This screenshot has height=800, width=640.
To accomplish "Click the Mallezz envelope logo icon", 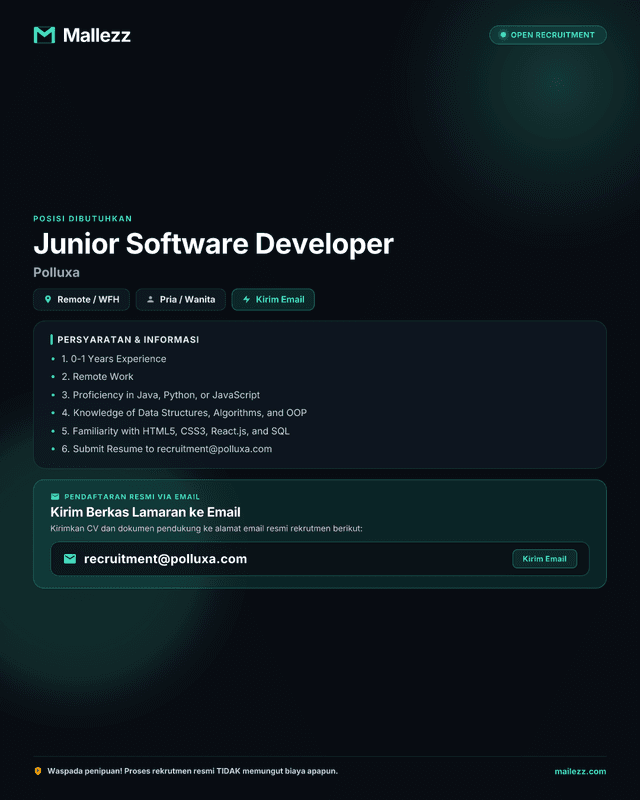I will coord(44,35).
